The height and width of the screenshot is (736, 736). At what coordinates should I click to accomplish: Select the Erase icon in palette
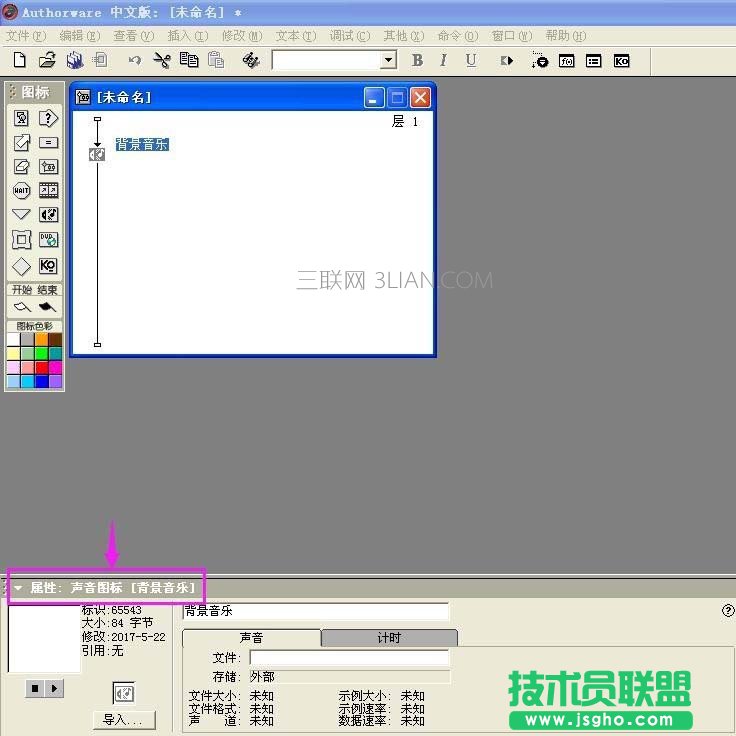coord(21,166)
